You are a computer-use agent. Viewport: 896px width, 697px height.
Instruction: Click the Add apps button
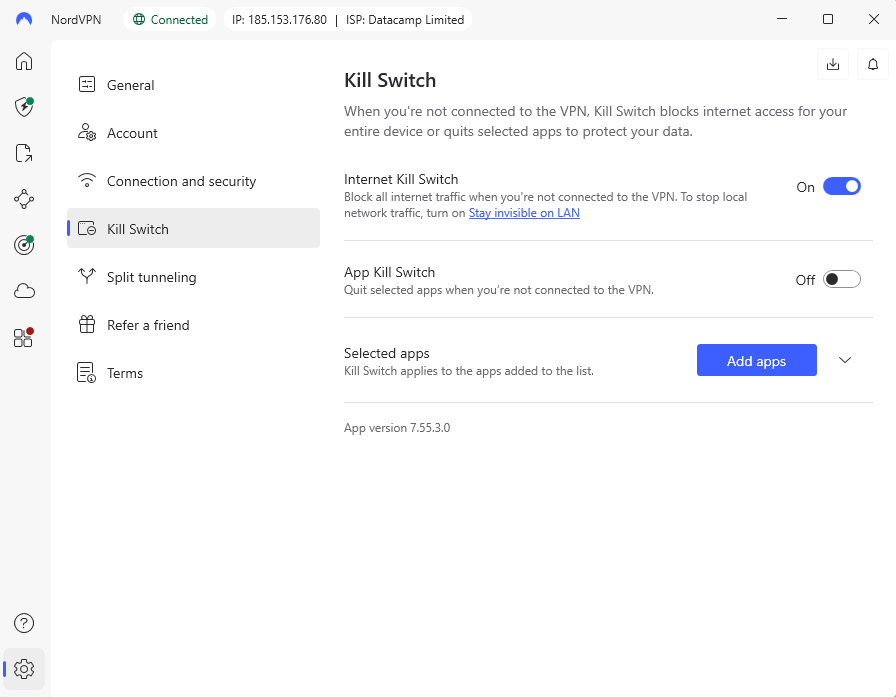[x=756, y=360]
